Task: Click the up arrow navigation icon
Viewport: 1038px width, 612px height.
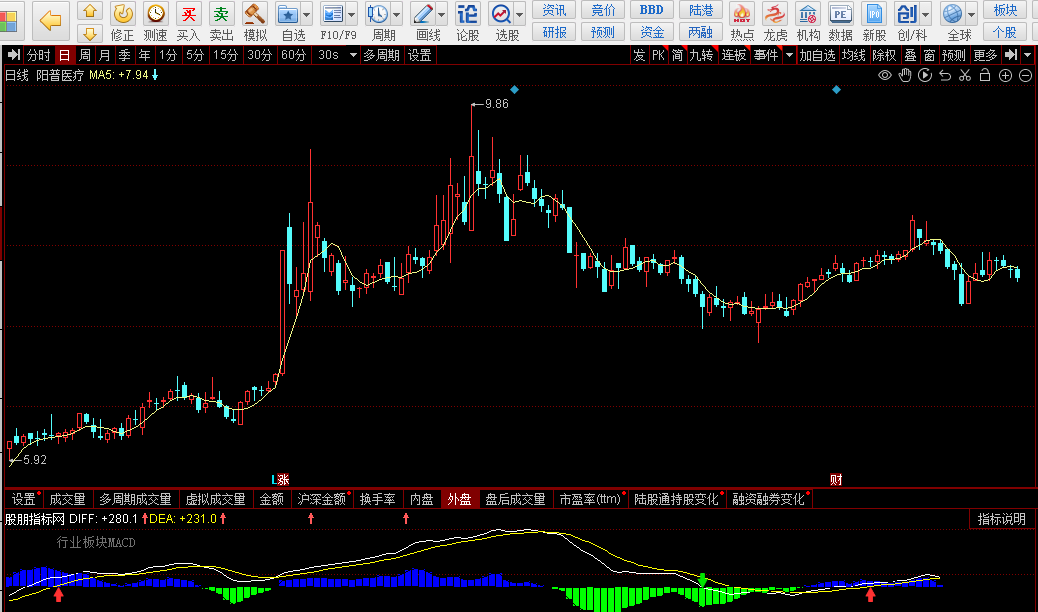Action: 90,11
